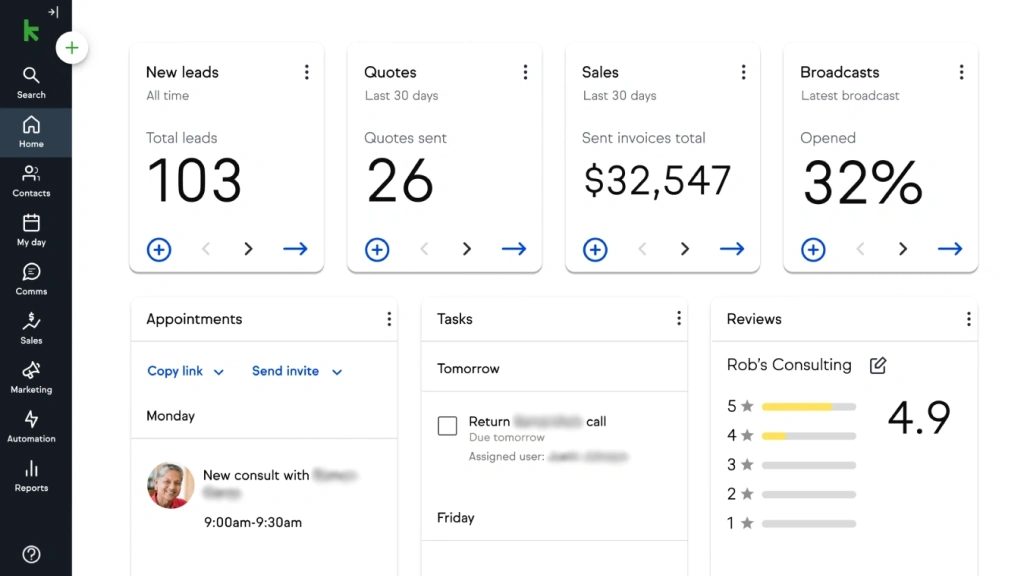Click the 32% opened figure
The image size is (1024, 576).
pos(863,183)
